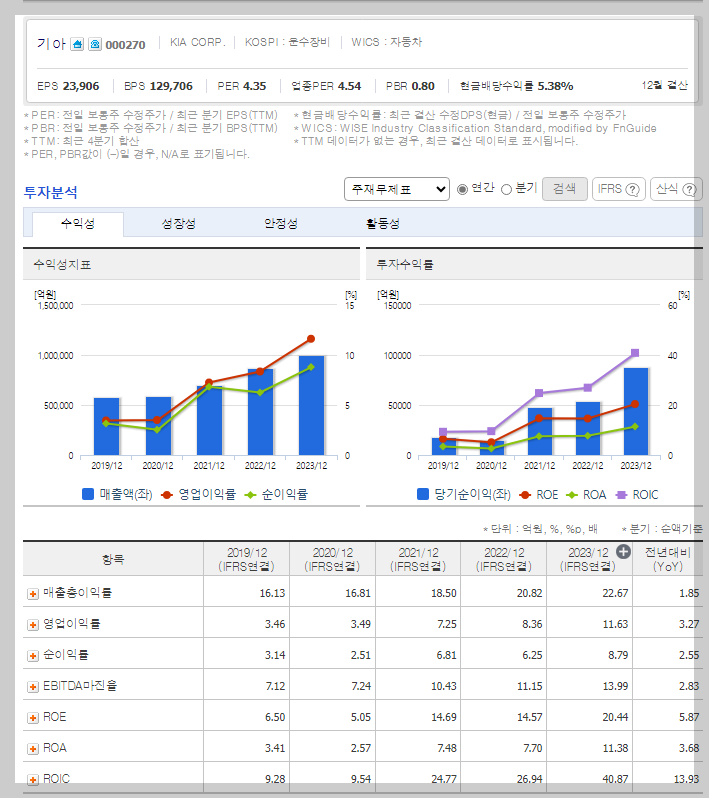Toggle 매출액(좌) legend swatch
The height and width of the screenshot is (798, 709).
click(x=88, y=494)
